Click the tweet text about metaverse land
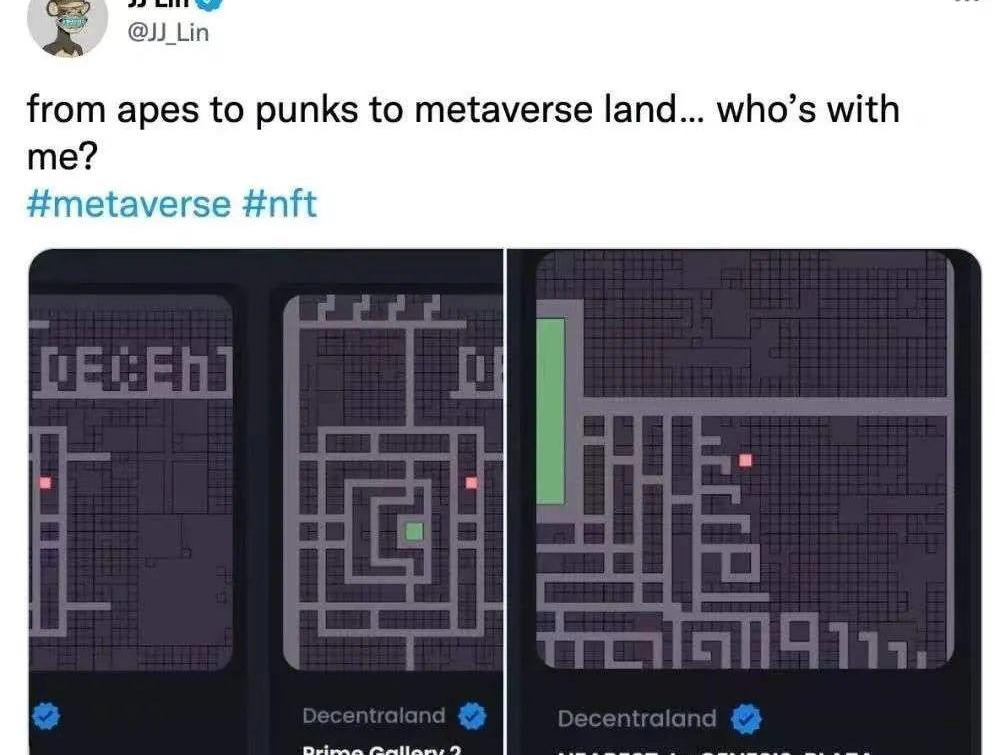This screenshot has height=755, width=1000. click(463, 132)
